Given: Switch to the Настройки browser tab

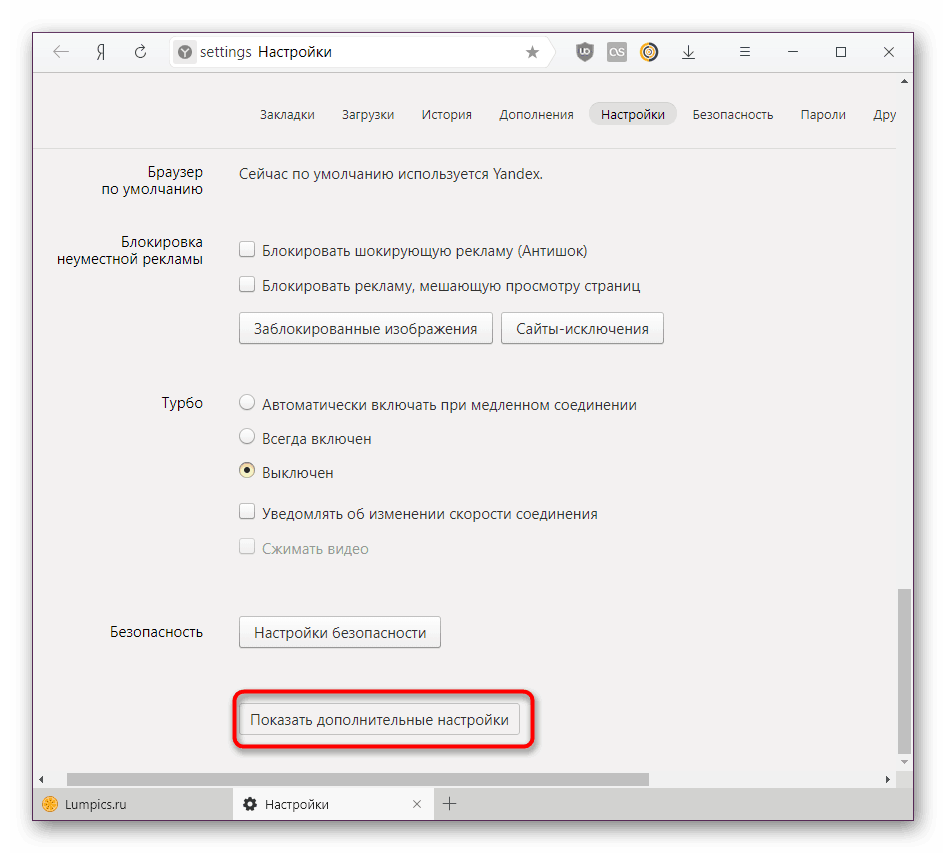Looking at the screenshot, I should 333,804.
